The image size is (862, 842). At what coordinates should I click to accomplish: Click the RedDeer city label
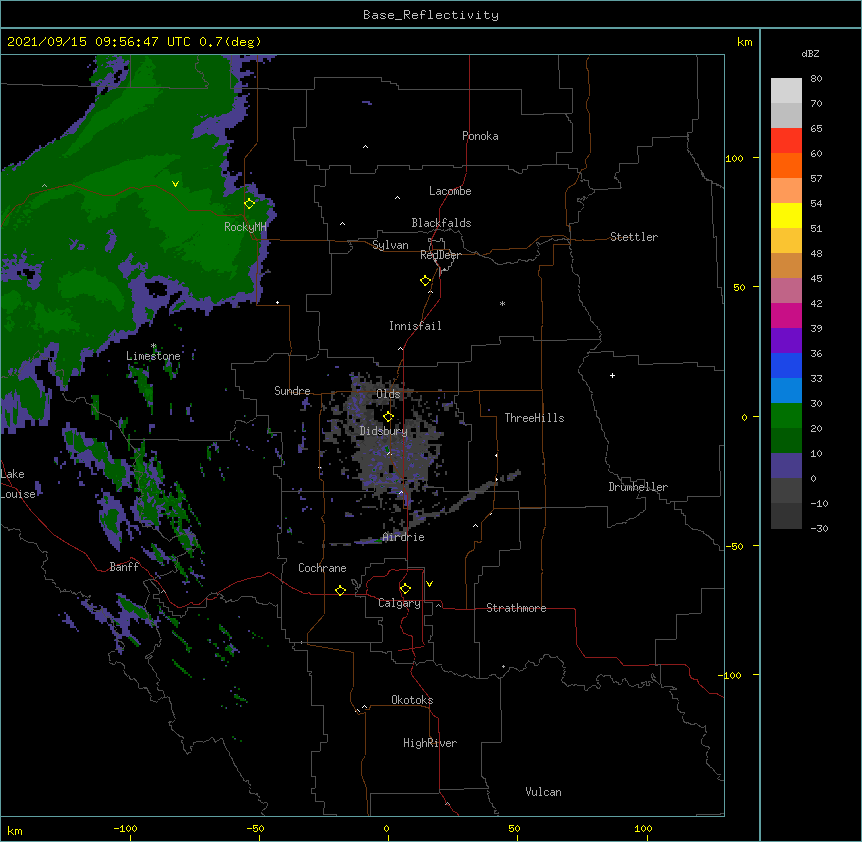pyautogui.click(x=440, y=255)
